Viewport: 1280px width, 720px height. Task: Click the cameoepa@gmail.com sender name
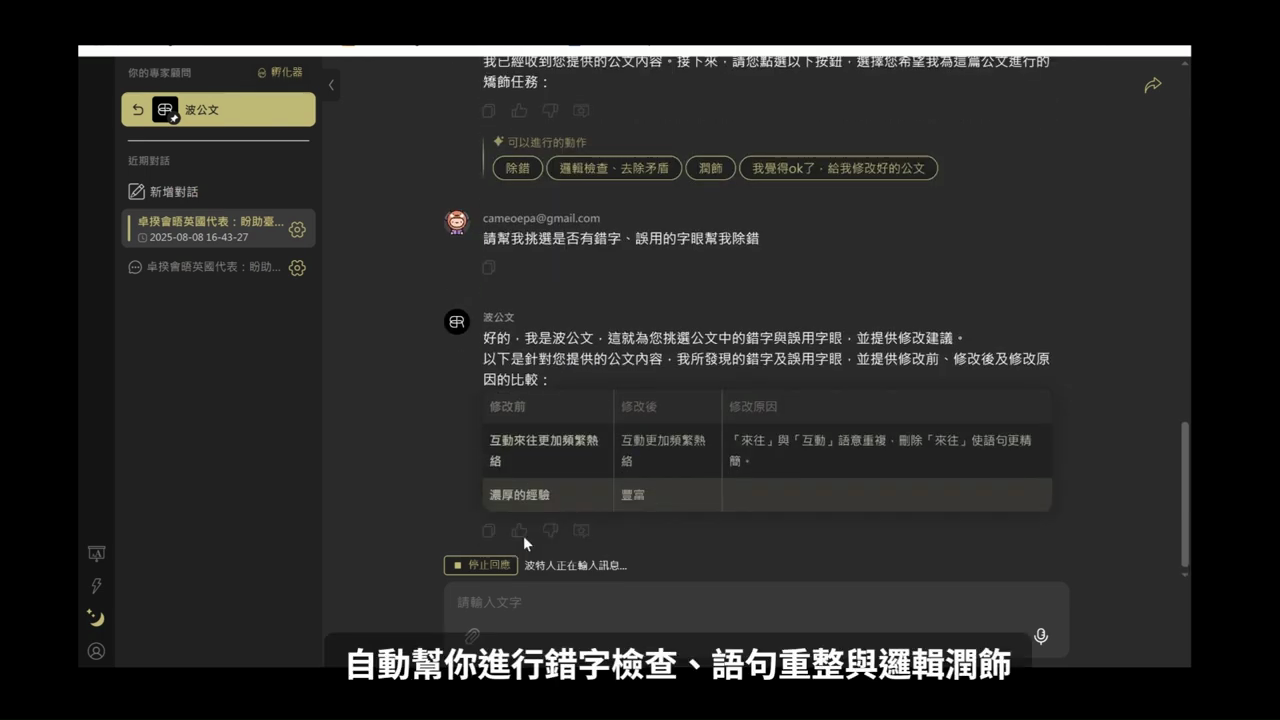click(x=541, y=218)
